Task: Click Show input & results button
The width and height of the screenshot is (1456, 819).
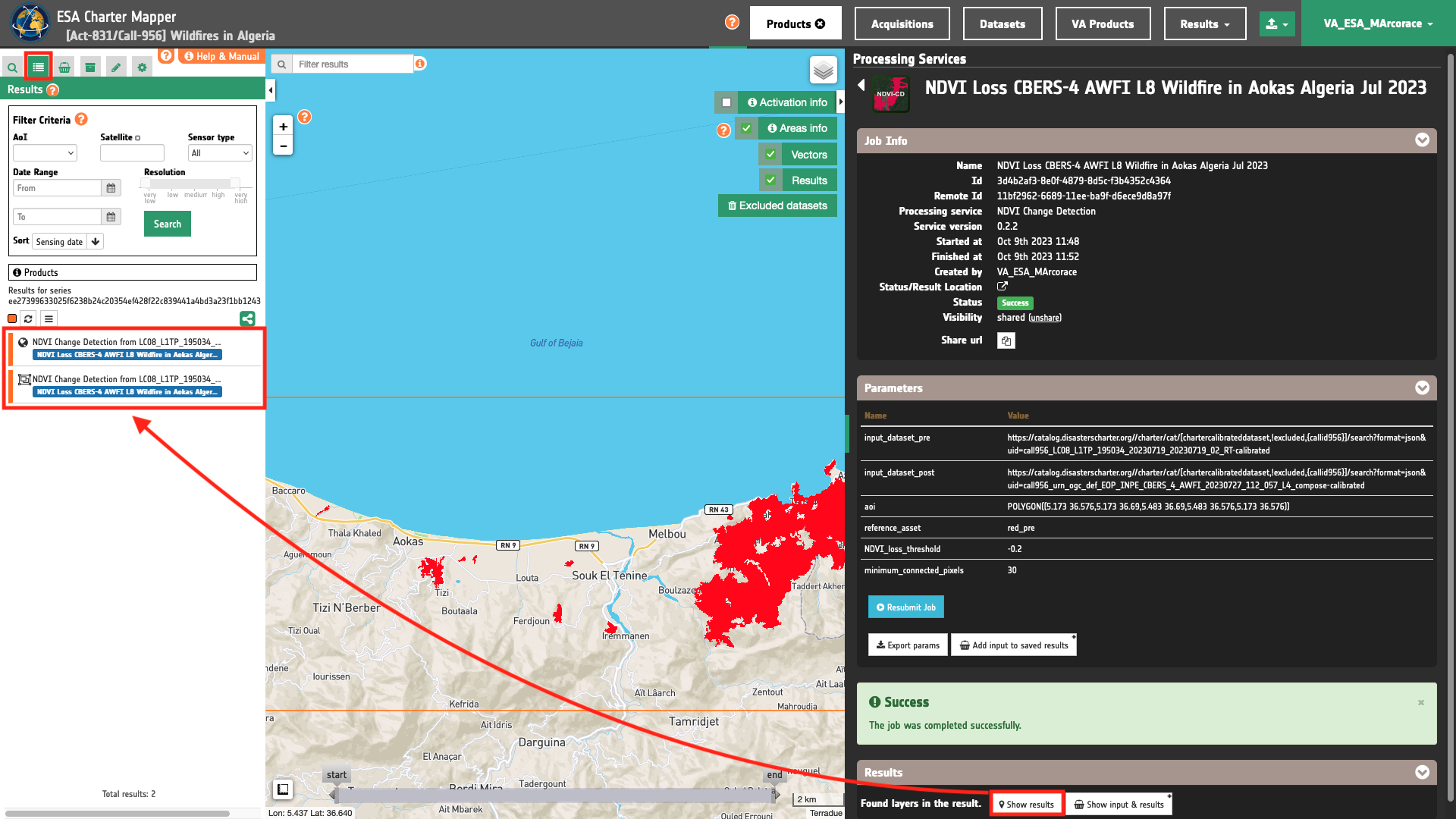Action: coord(1119,805)
